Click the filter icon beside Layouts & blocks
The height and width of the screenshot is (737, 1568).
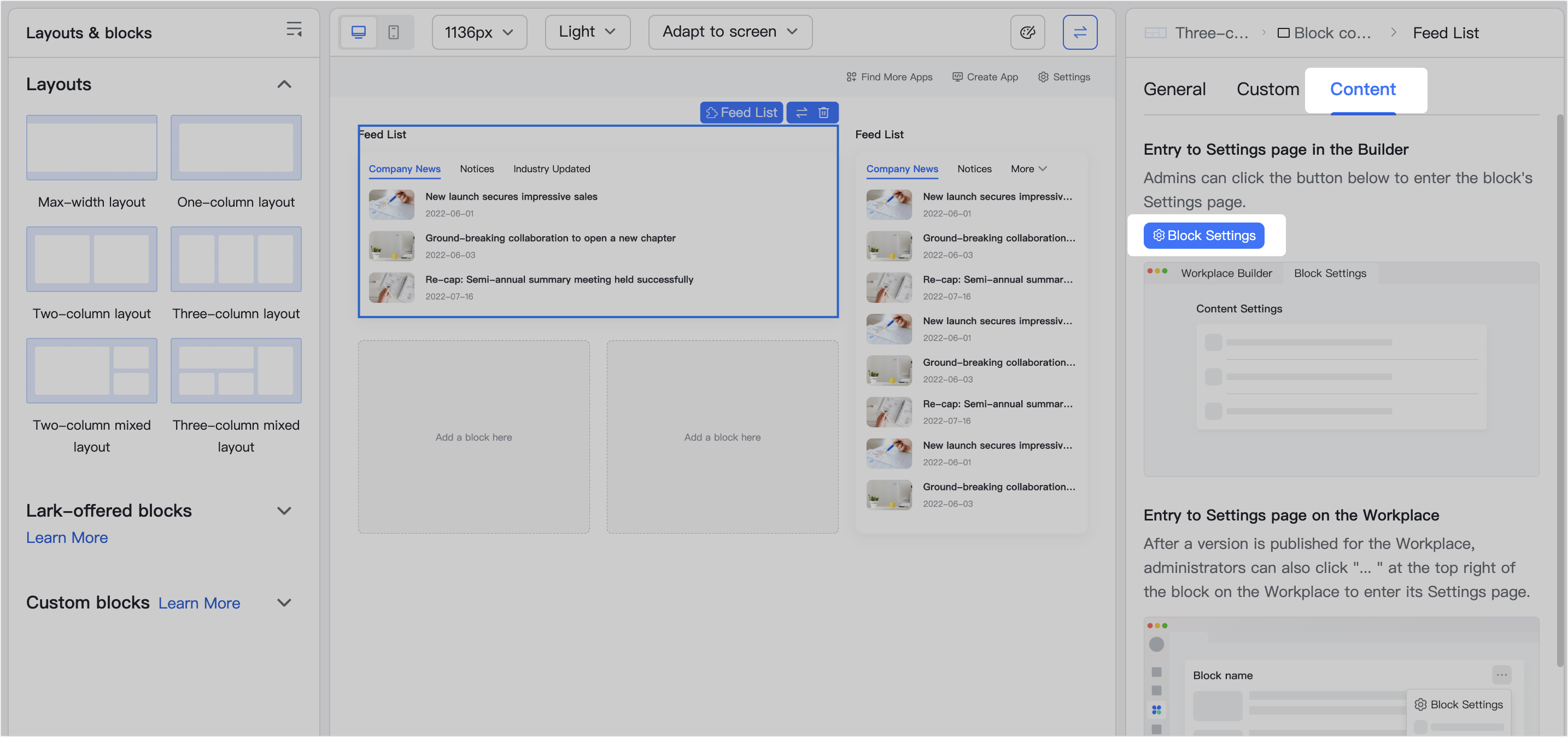point(294,28)
